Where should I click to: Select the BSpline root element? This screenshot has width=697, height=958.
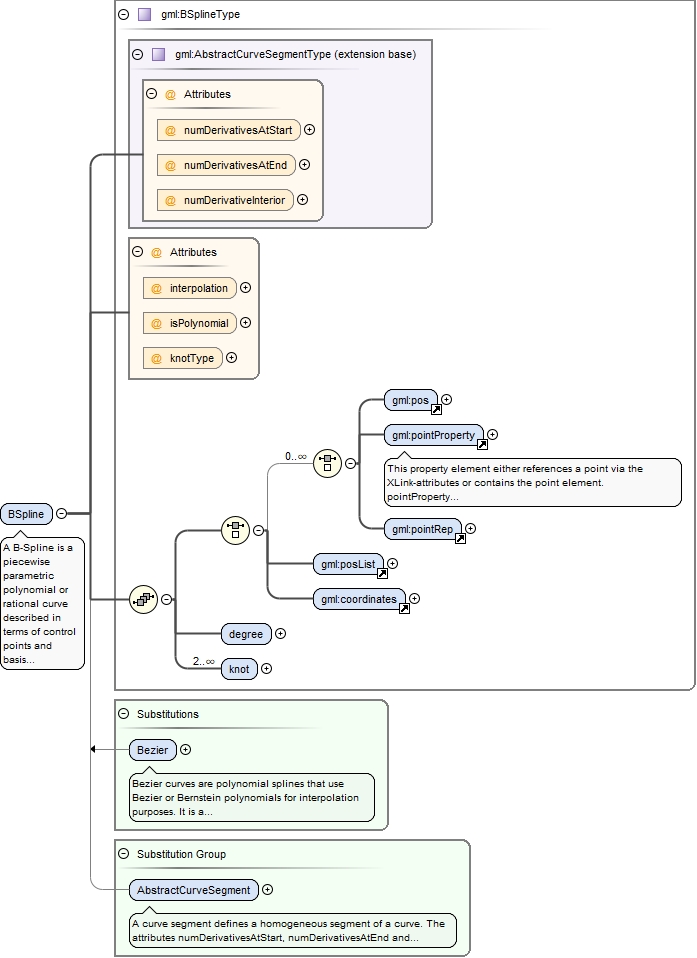(26, 513)
